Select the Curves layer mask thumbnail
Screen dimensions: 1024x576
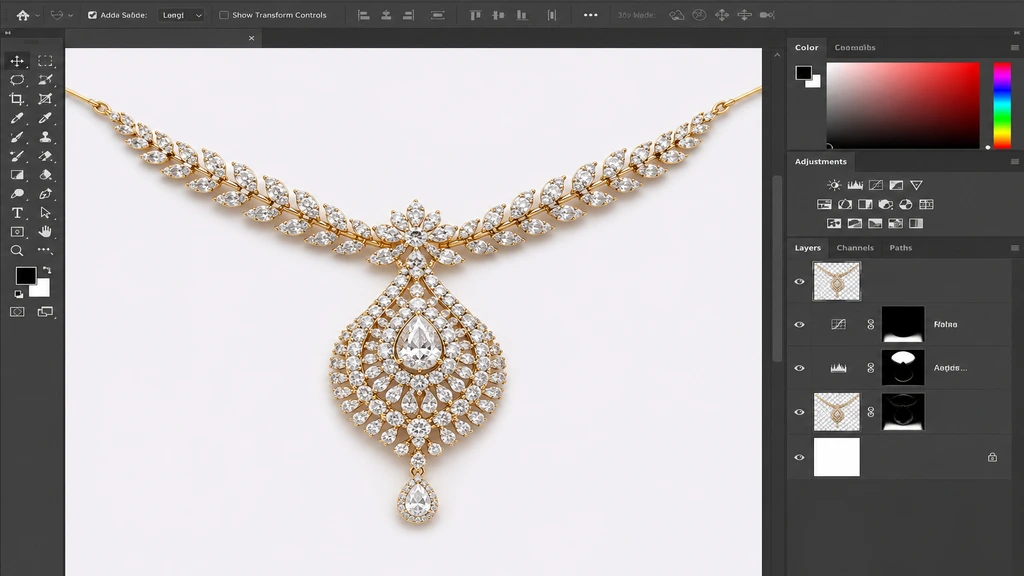tap(903, 325)
